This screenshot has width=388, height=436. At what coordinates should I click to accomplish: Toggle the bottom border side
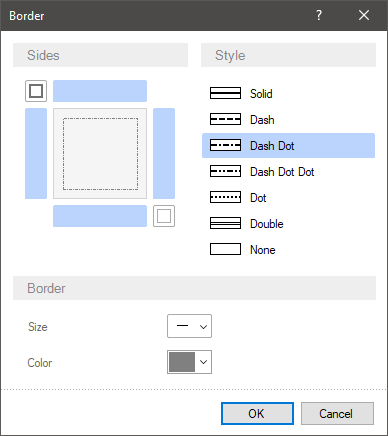(100, 216)
